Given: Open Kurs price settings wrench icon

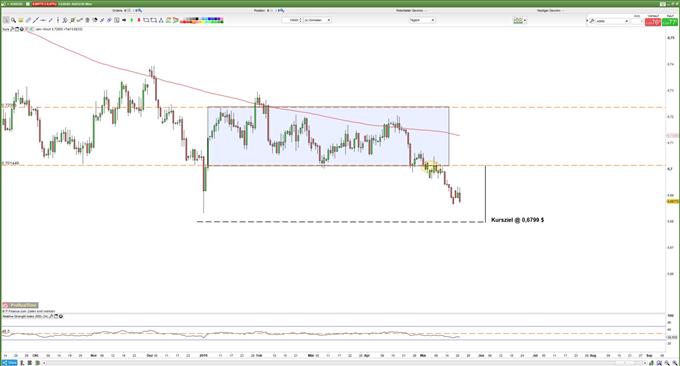Looking at the screenshot, I should [x=12, y=29].
